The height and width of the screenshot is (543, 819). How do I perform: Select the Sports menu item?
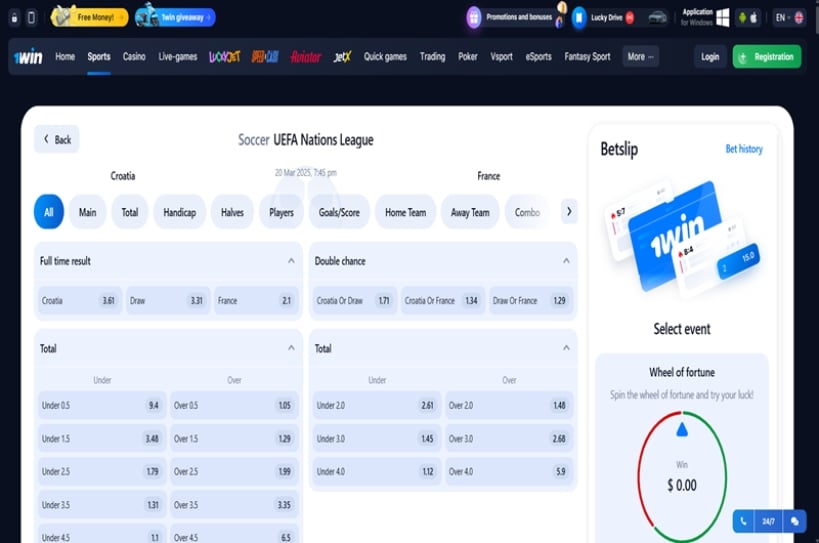click(99, 56)
